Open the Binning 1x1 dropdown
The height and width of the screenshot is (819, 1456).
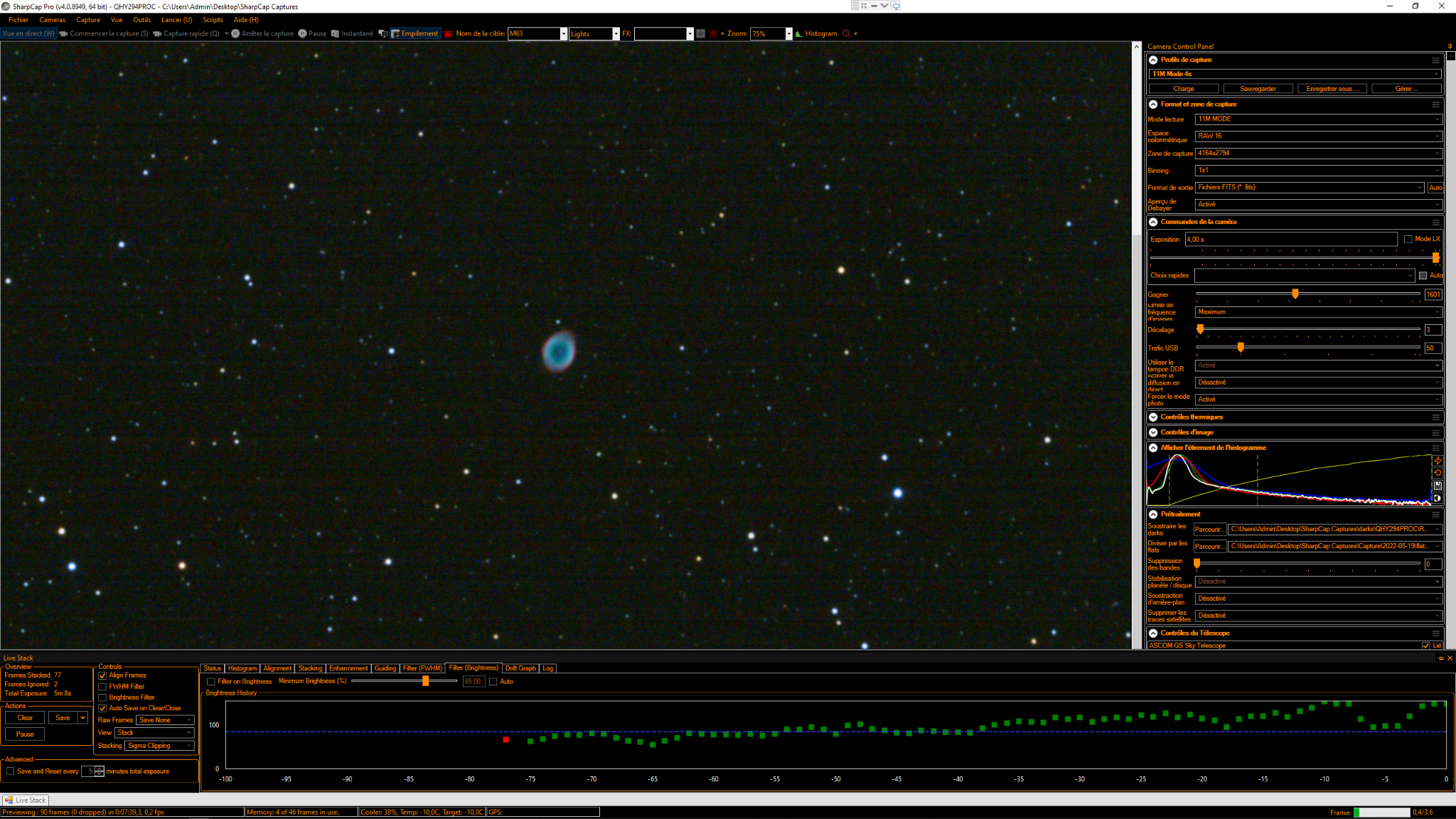tap(1319, 171)
